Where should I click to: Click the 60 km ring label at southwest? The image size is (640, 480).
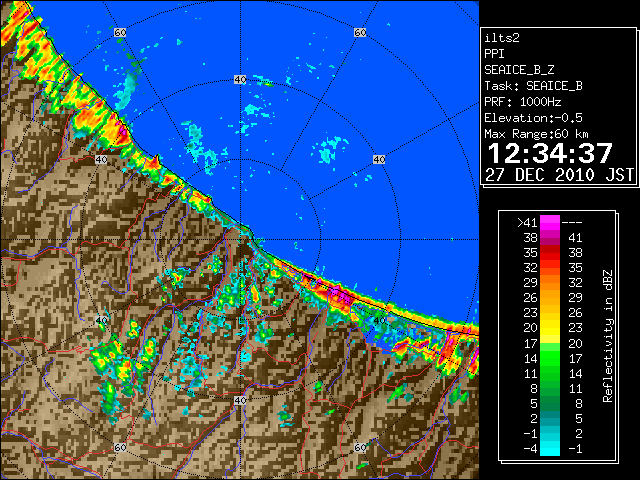[120, 448]
